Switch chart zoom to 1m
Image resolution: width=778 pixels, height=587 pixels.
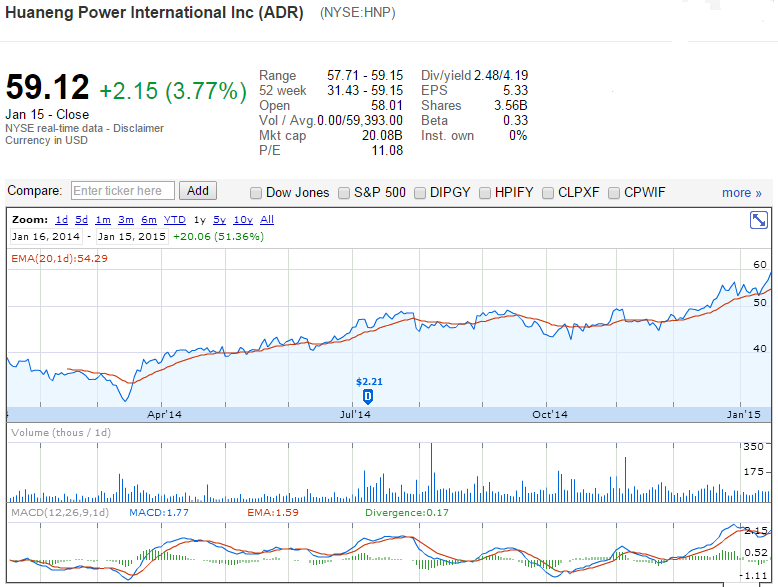point(103,220)
